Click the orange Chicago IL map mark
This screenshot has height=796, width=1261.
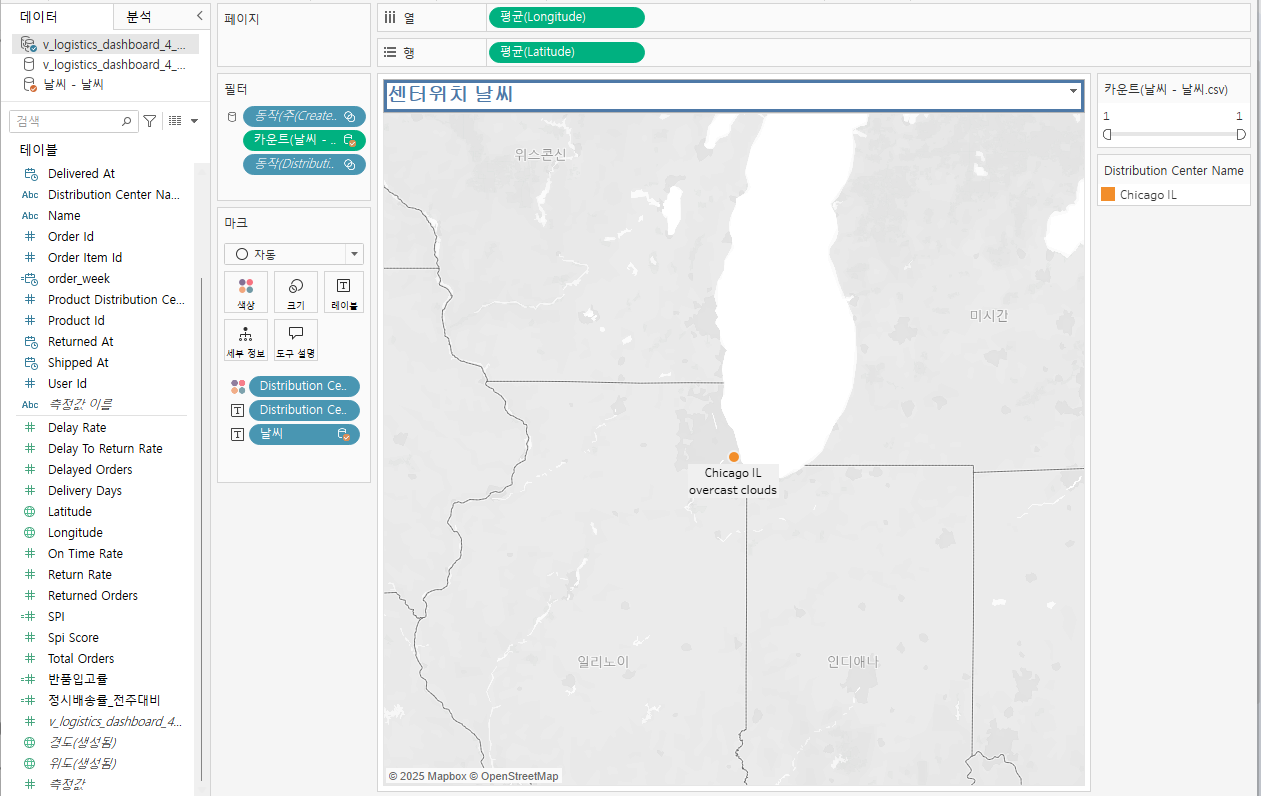pos(734,456)
